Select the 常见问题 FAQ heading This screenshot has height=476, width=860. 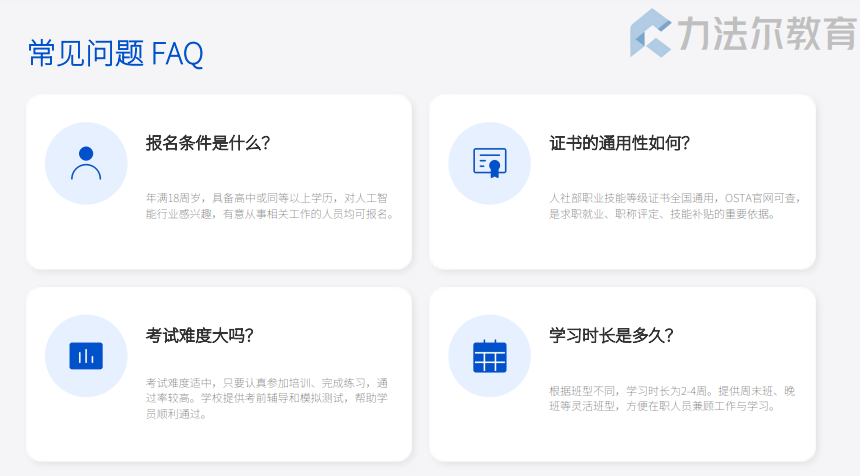[x=116, y=54]
